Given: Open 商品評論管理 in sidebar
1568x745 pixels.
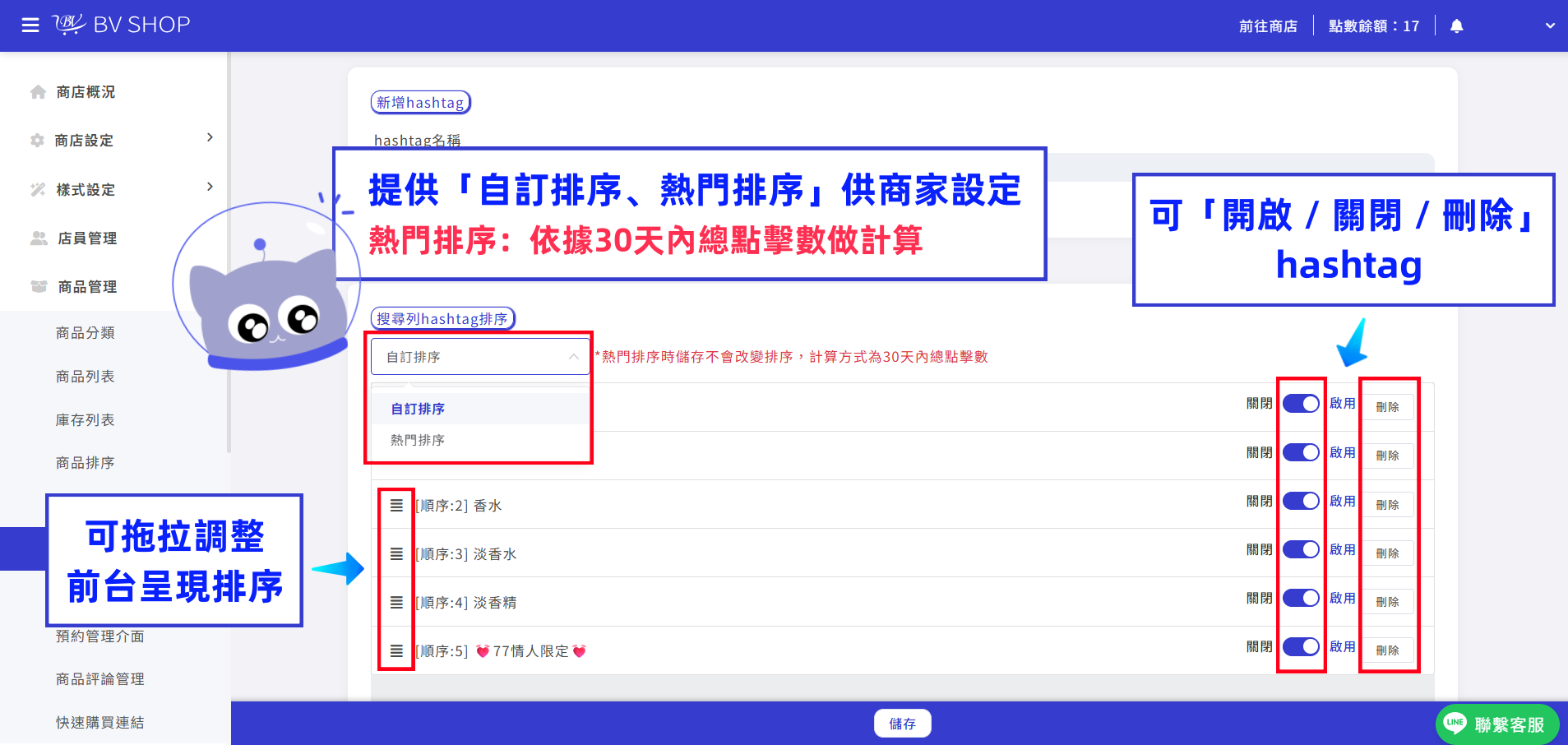Looking at the screenshot, I should coord(100,679).
